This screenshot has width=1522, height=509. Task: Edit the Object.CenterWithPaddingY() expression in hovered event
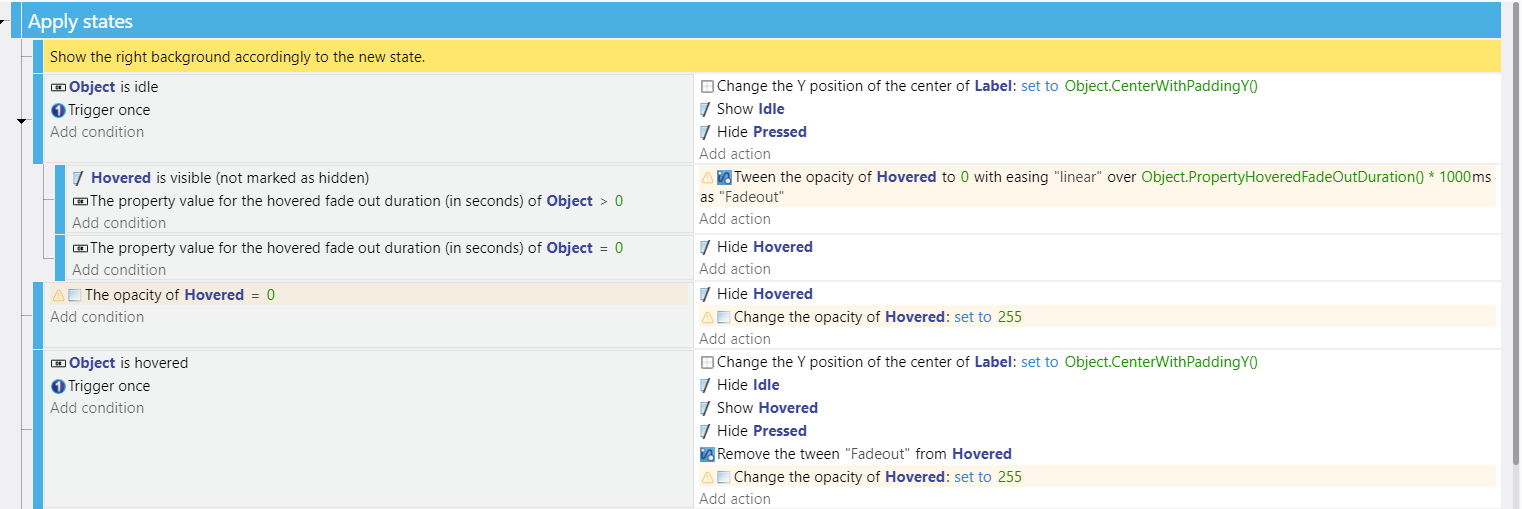(1161, 362)
